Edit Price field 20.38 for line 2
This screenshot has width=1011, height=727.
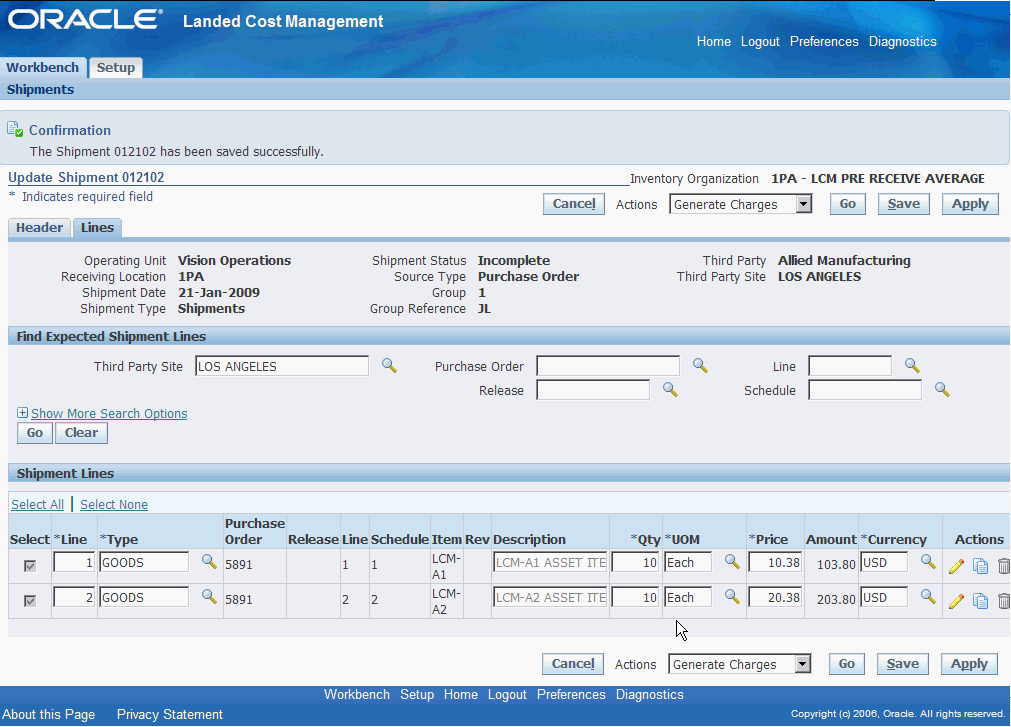pos(775,597)
